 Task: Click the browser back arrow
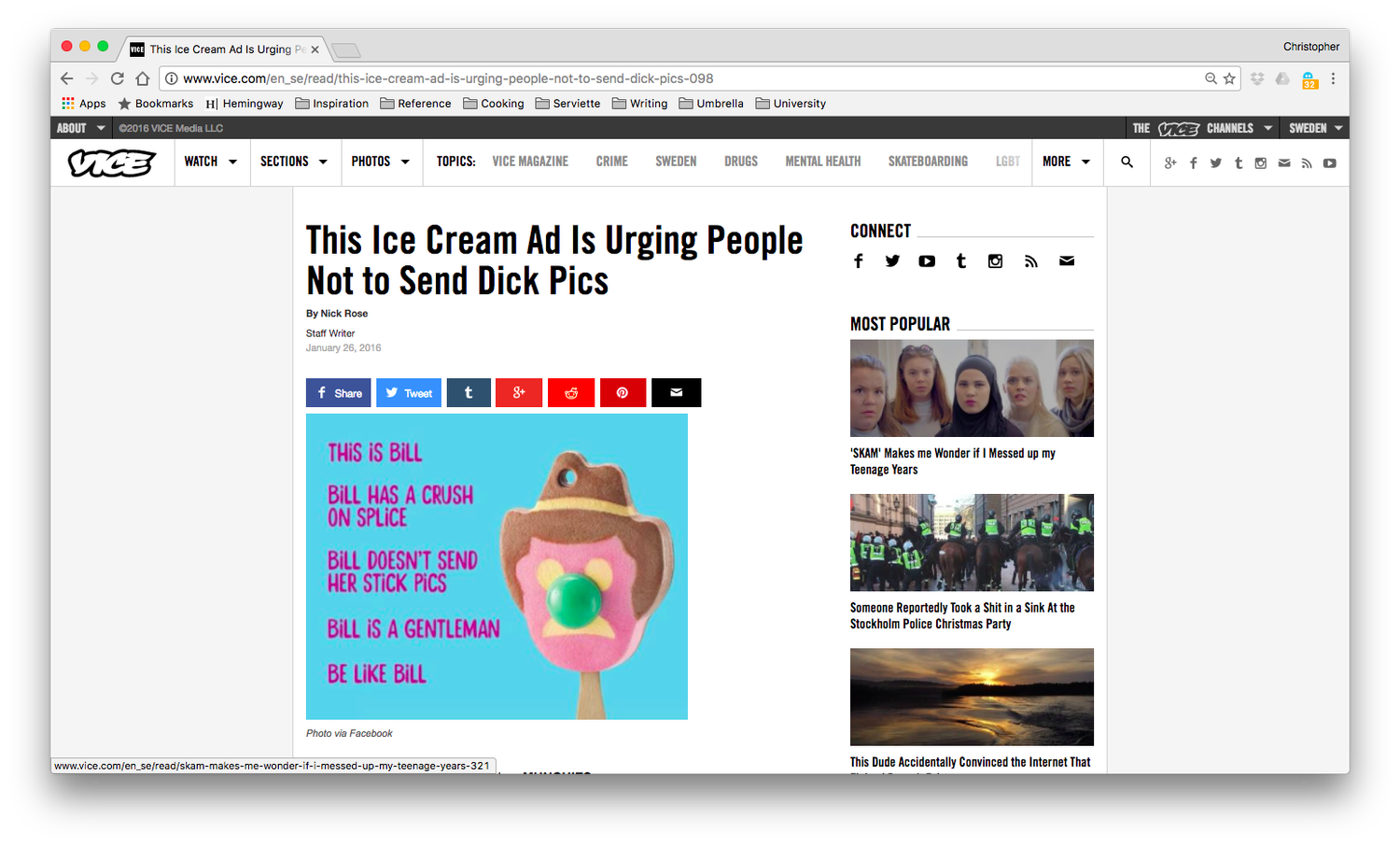click(66, 78)
